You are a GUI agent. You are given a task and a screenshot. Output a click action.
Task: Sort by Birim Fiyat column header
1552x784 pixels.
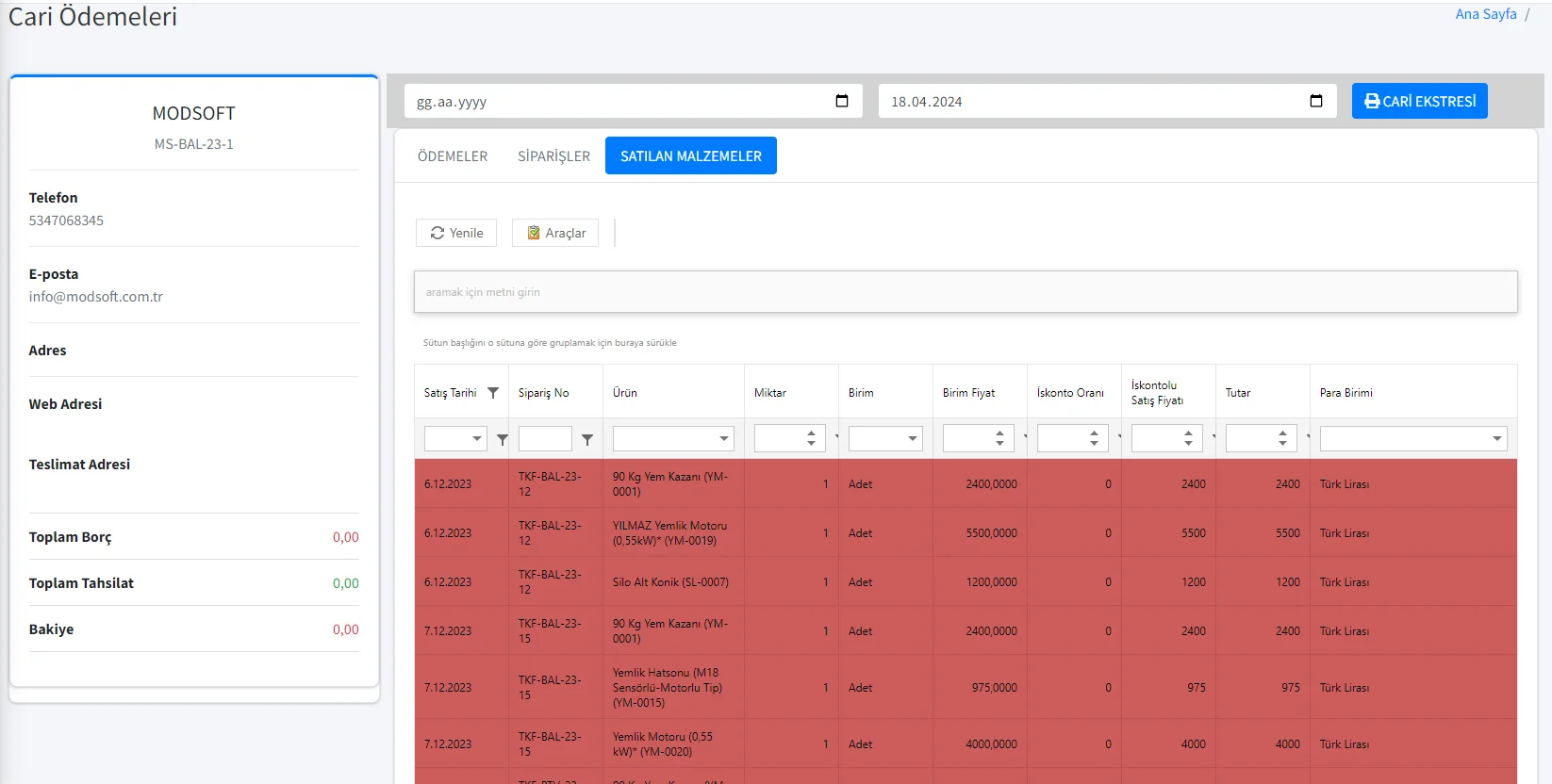tap(968, 393)
